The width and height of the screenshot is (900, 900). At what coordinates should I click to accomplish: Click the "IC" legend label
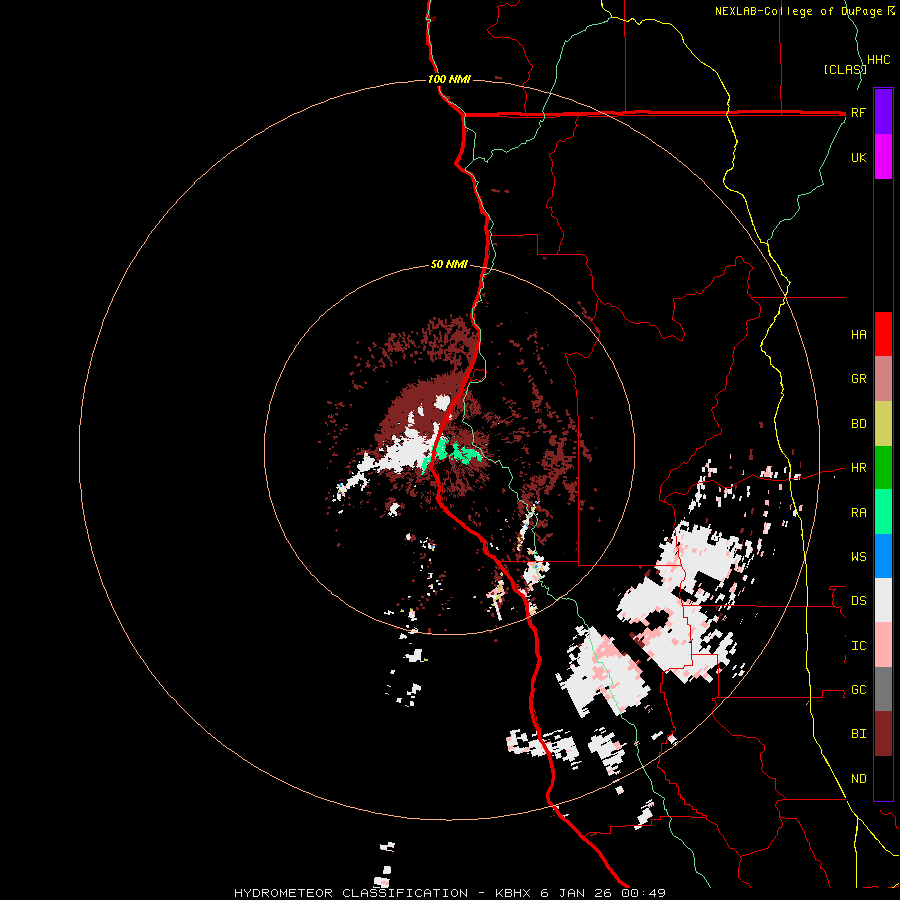coord(858,646)
